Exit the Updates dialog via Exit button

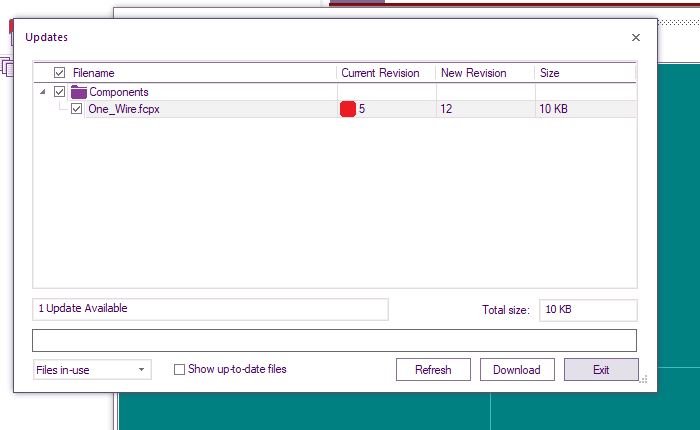pos(601,370)
